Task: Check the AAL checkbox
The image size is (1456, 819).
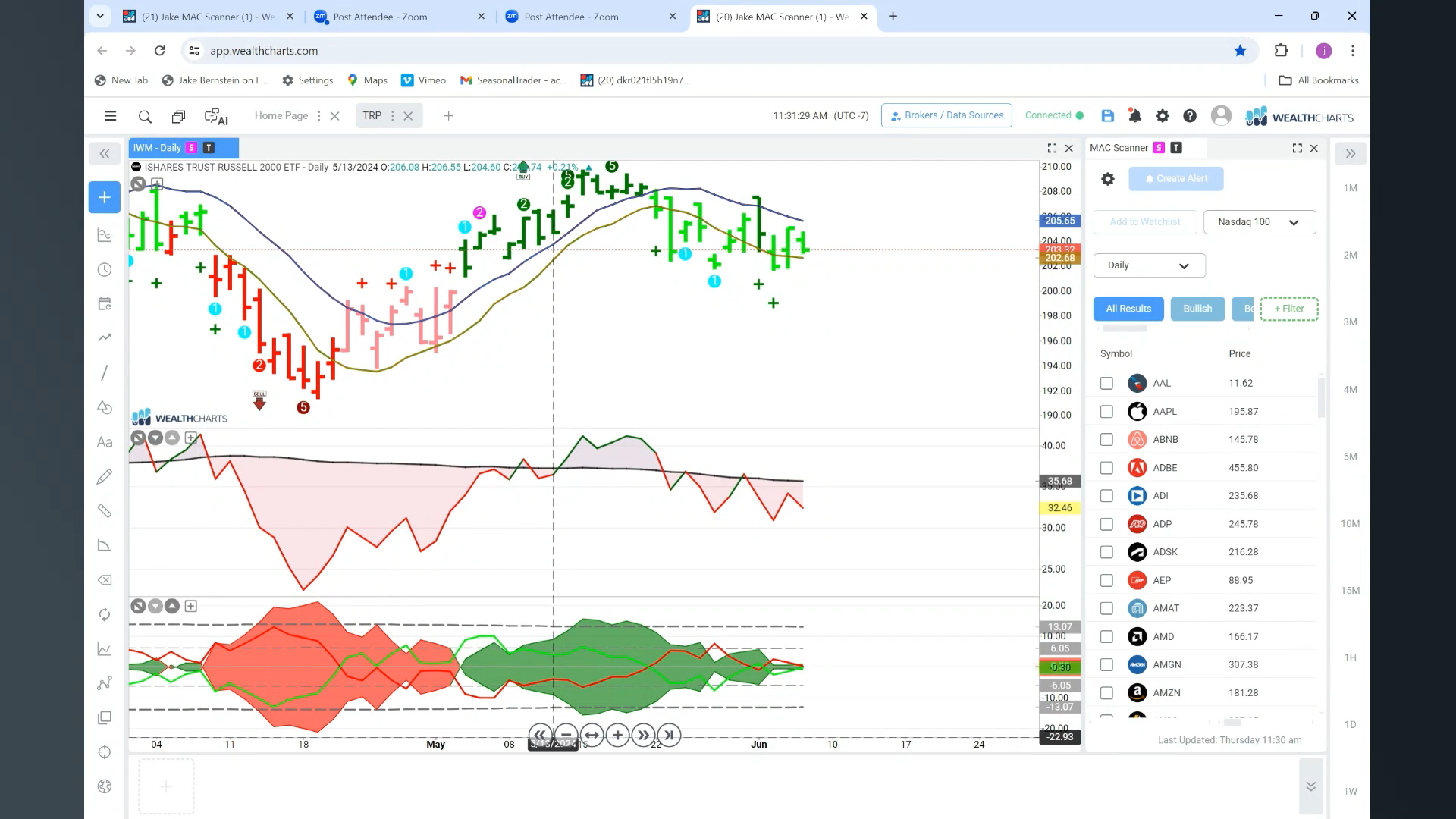Action: click(x=1106, y=384)
